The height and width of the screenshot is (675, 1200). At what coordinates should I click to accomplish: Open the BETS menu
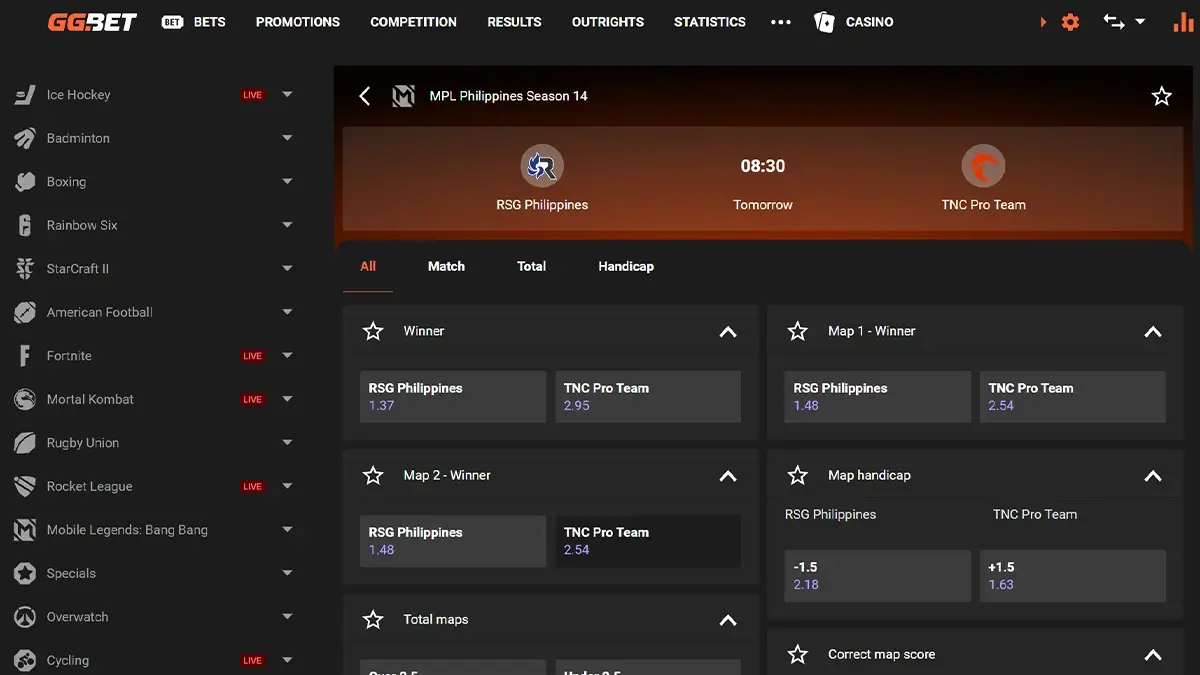click(x=193, y=21)
